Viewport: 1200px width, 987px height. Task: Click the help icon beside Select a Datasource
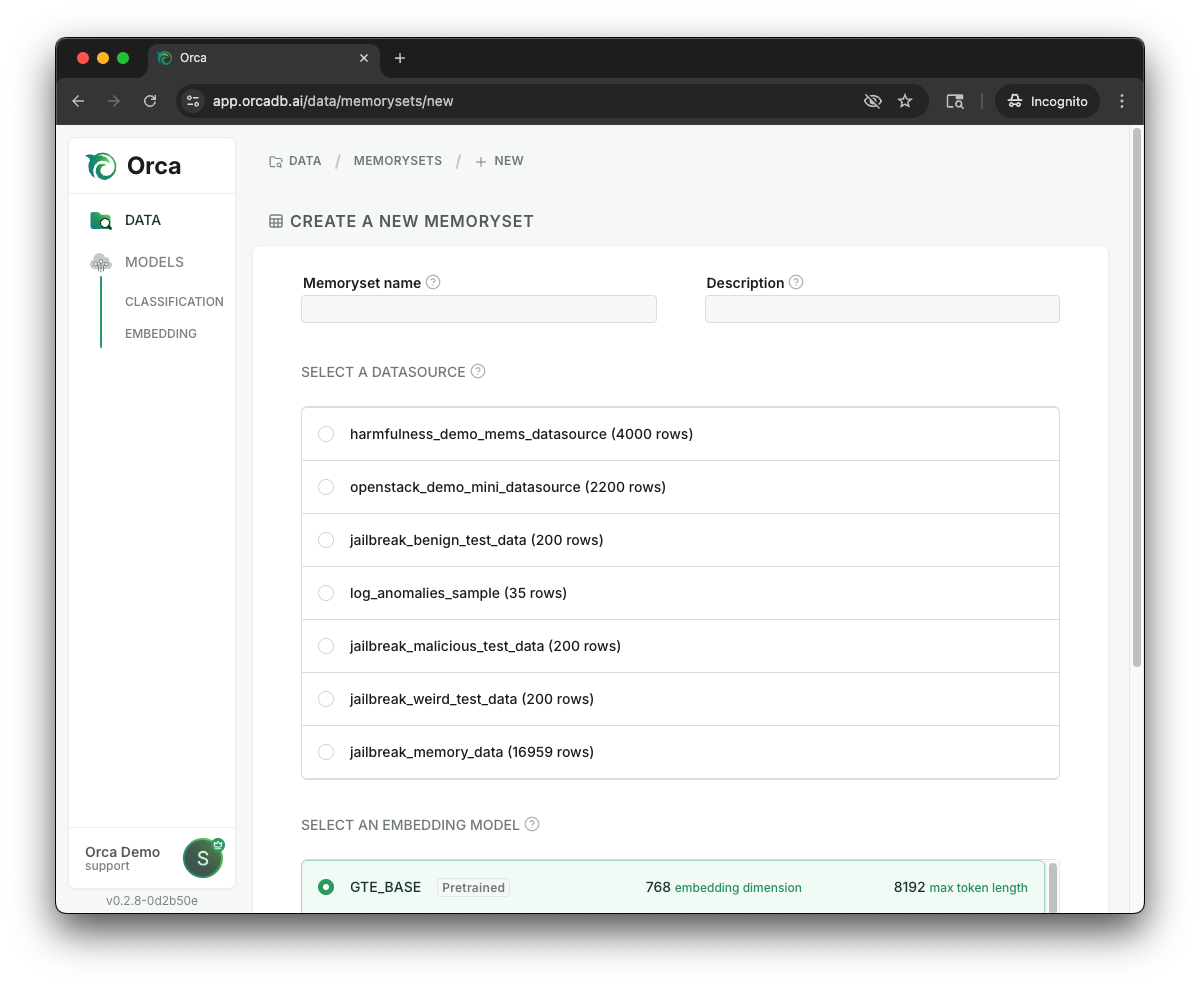478,371
